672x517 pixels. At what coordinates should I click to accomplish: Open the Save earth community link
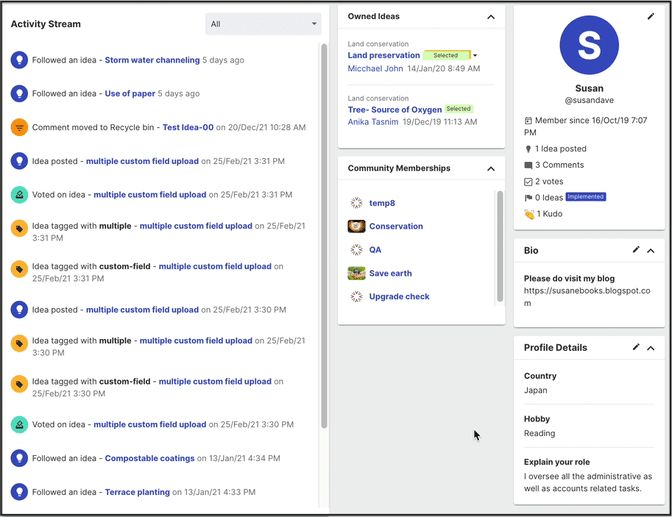click(x=390, y=274)
